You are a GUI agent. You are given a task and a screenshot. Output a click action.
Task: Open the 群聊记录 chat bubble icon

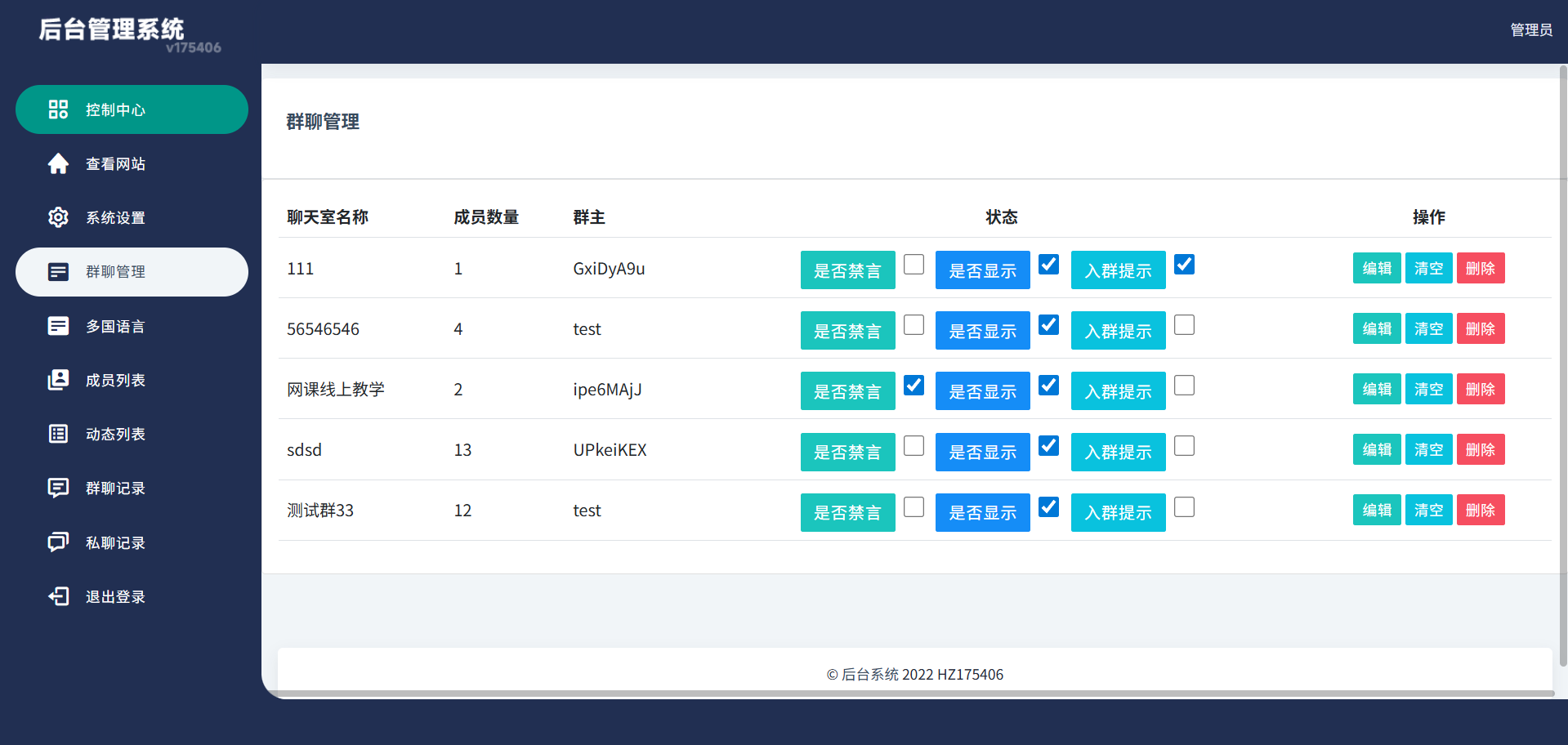click(58, 488)
